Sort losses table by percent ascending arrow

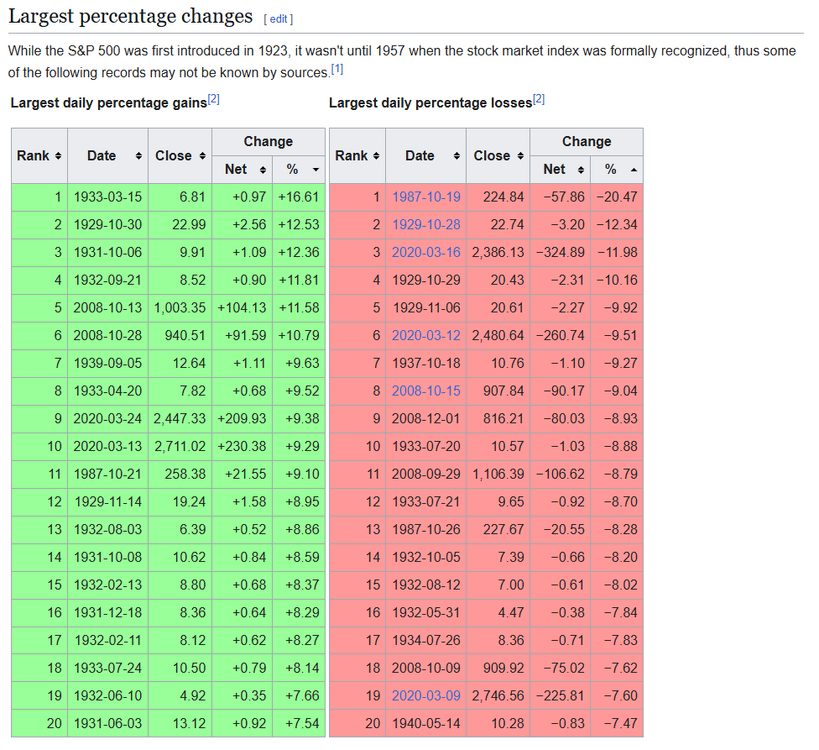[x=634, y=170]
